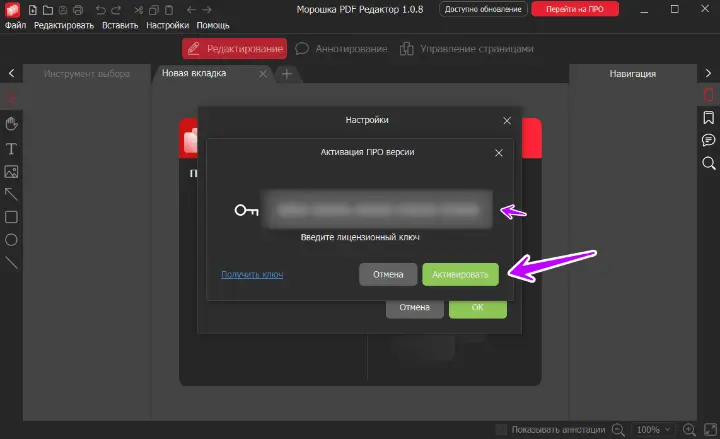Click the green Активировать button
This screenshot has height=439, width=720.
(460, 275)
